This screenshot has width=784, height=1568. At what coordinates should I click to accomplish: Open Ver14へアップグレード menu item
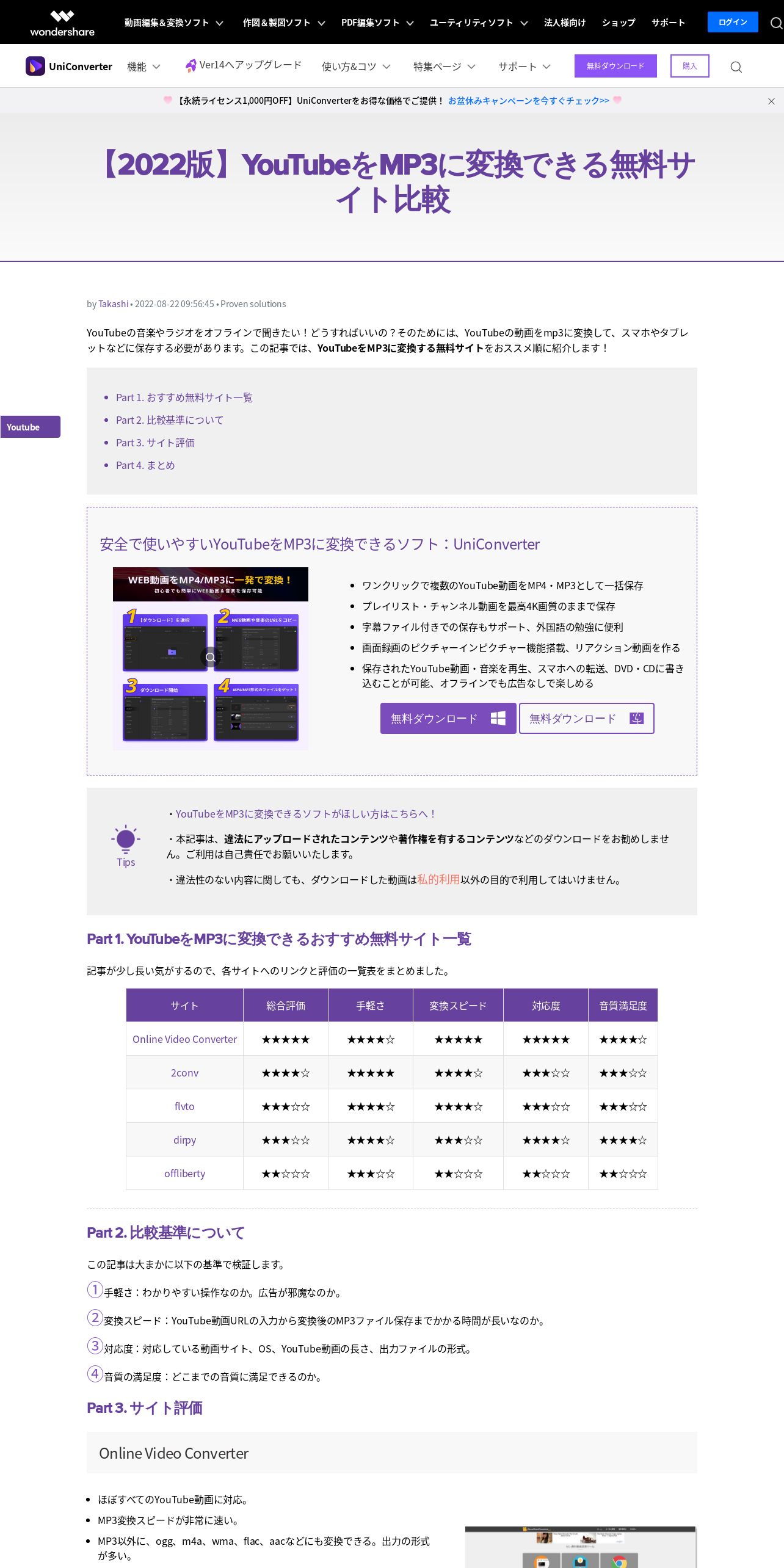click(x=244, y=65)
